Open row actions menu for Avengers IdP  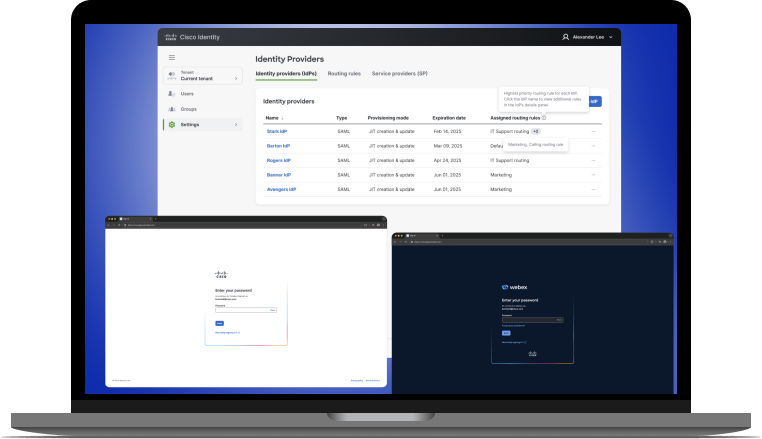pos(593,190)
